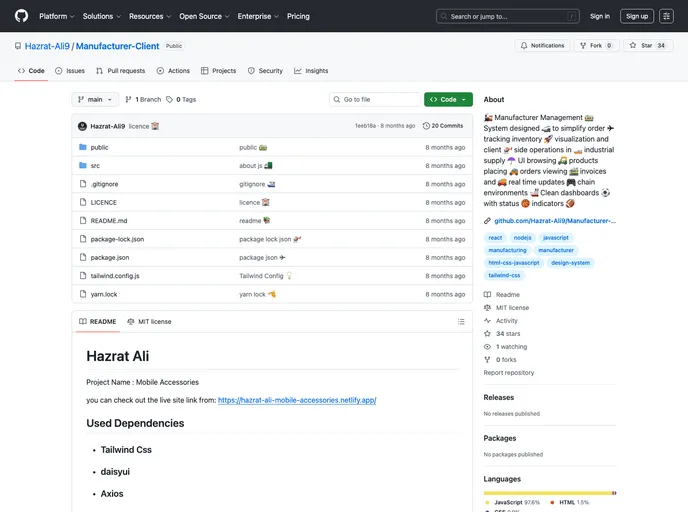Image resolution: width=688 pixels, height=512 pixels.
Task: Switch to the Pull requests tab
Action: point(120,71)
